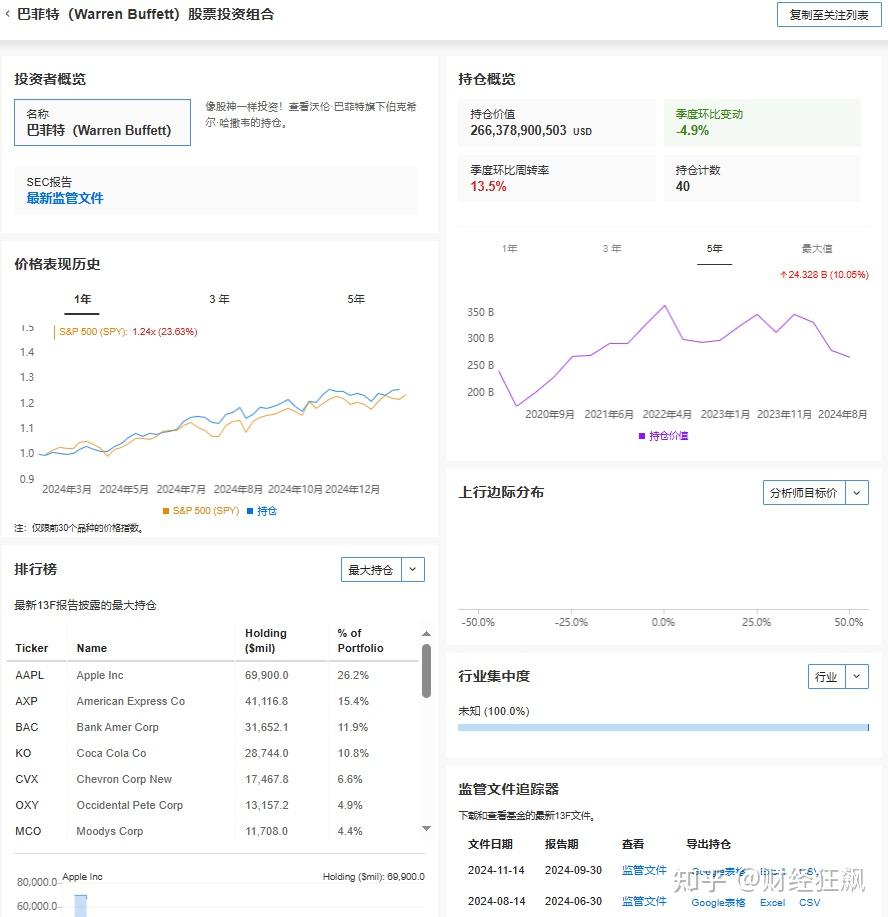The image size is (888, 917).
Task: Click the 季度环比变动 -4.9% card
Action: 762,122
